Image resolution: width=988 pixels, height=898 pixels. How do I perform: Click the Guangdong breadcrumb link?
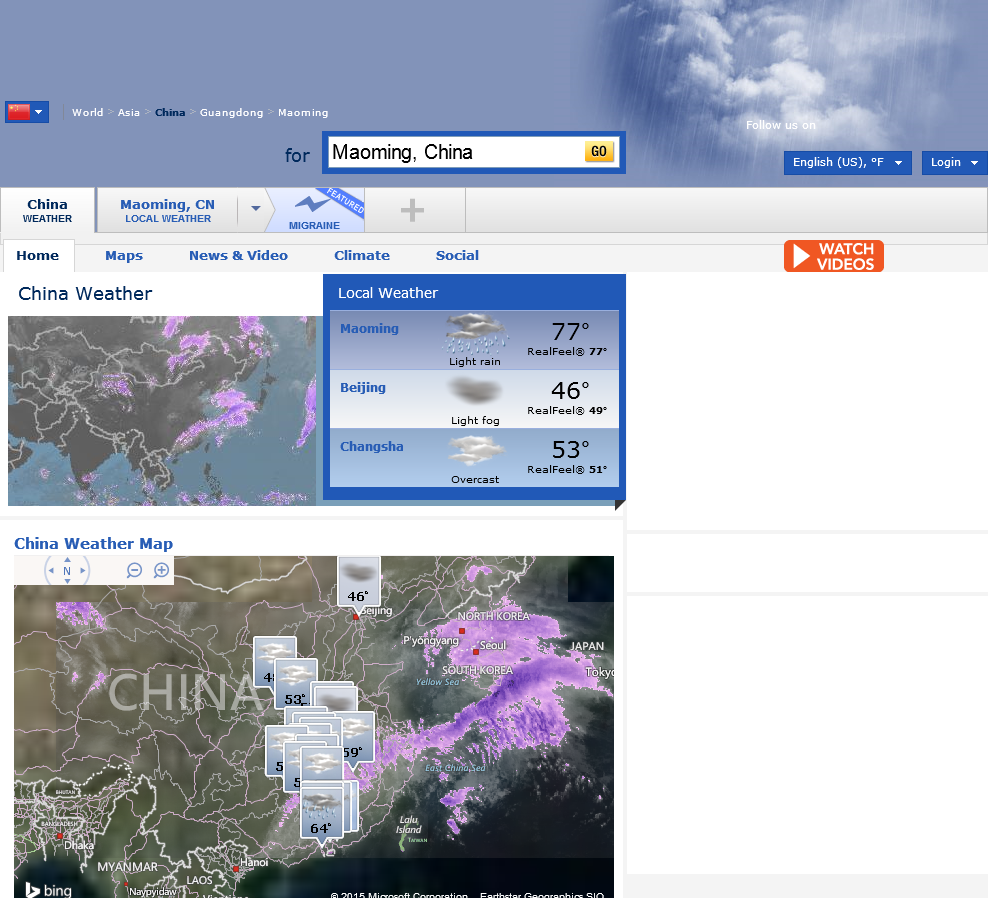pyautogui.click(x=231, y=112)
